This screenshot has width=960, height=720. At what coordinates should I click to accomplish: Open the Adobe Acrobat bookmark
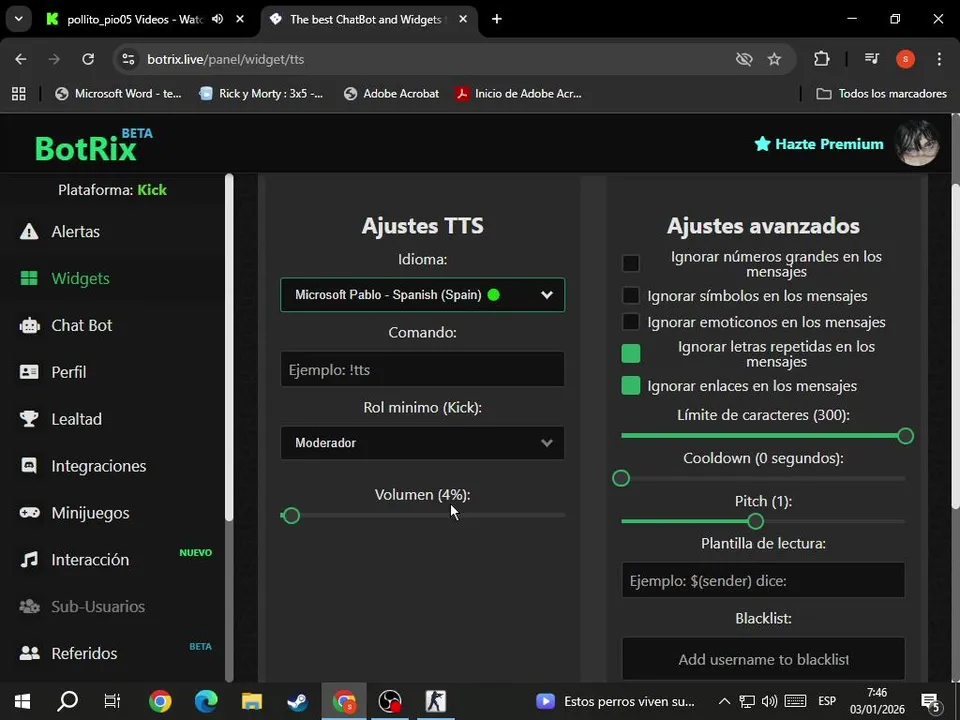click(x=392, y=94)
